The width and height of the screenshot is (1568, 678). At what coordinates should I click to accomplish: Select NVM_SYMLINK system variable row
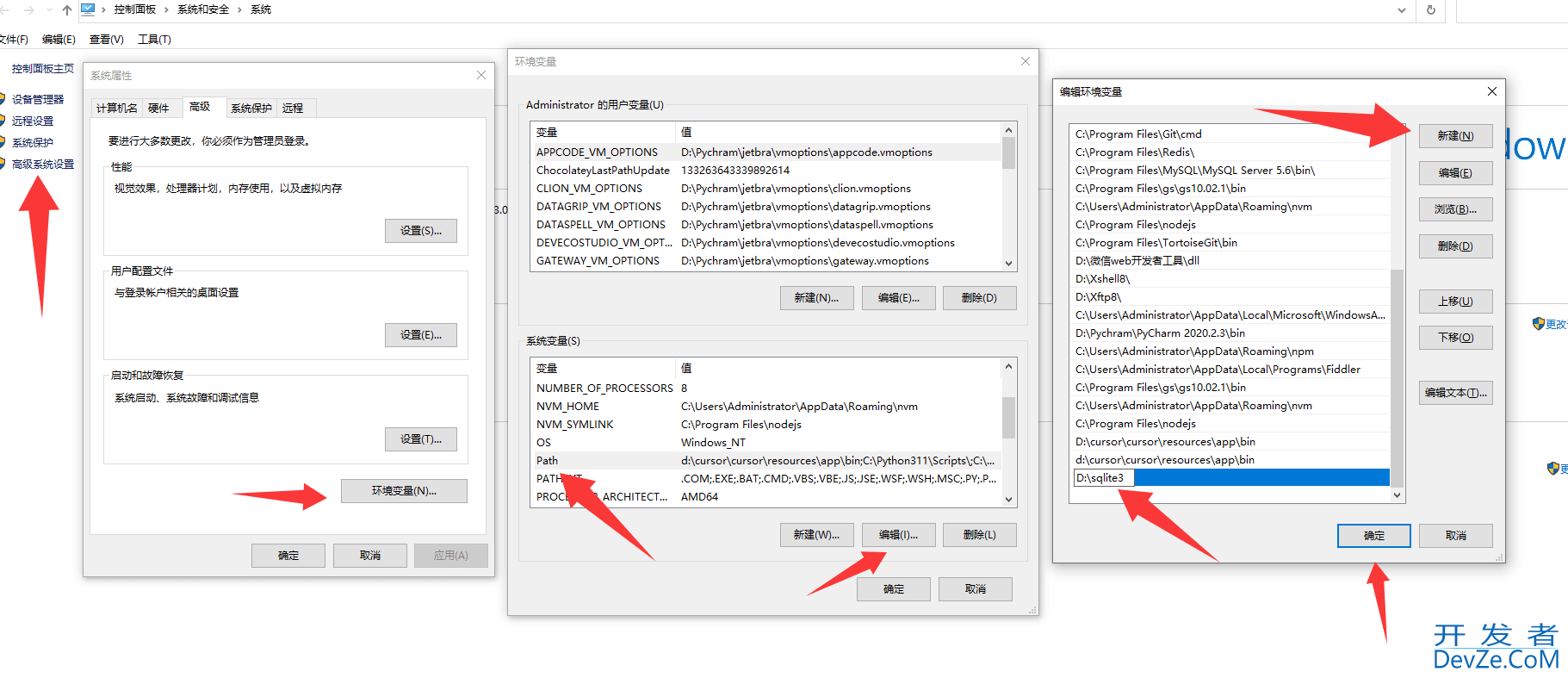(766, 425)
